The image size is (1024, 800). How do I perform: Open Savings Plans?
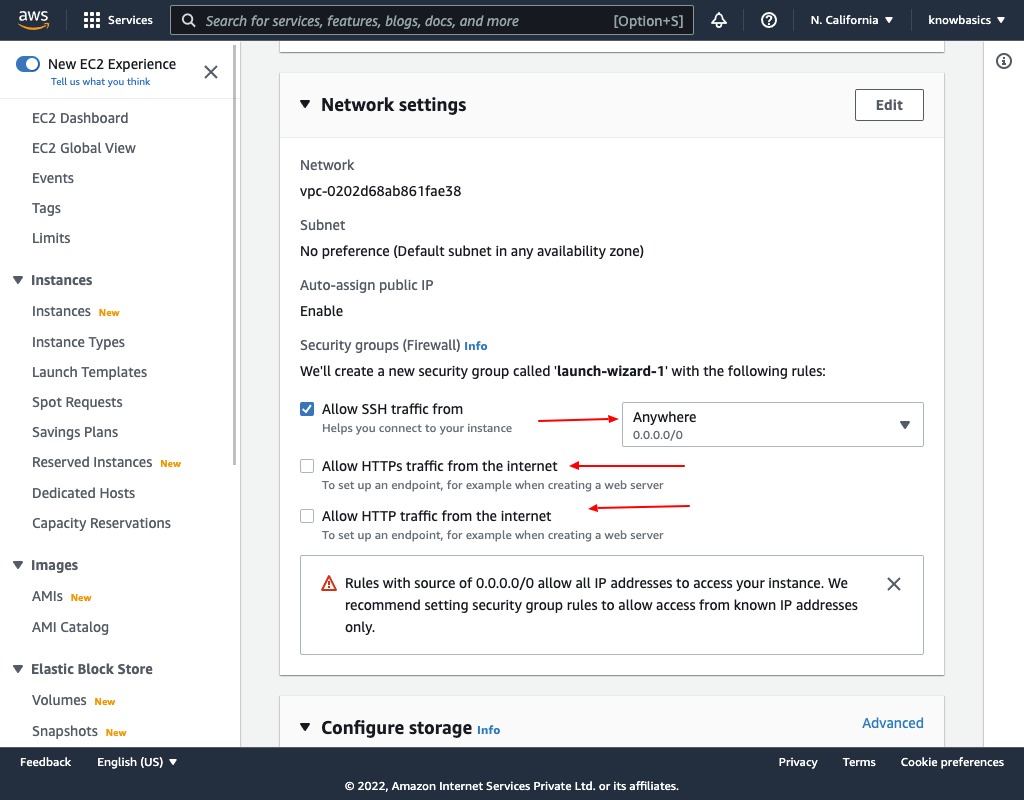click(75, 432)
